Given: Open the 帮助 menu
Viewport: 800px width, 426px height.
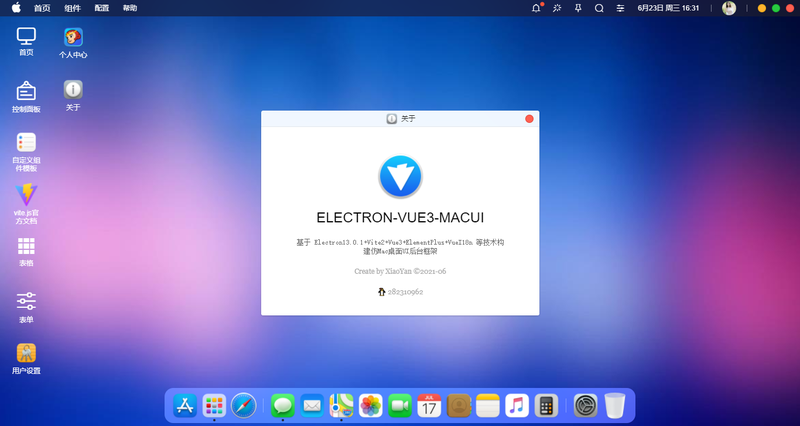Looking at the screenshot, I should [x=130, y=8].
